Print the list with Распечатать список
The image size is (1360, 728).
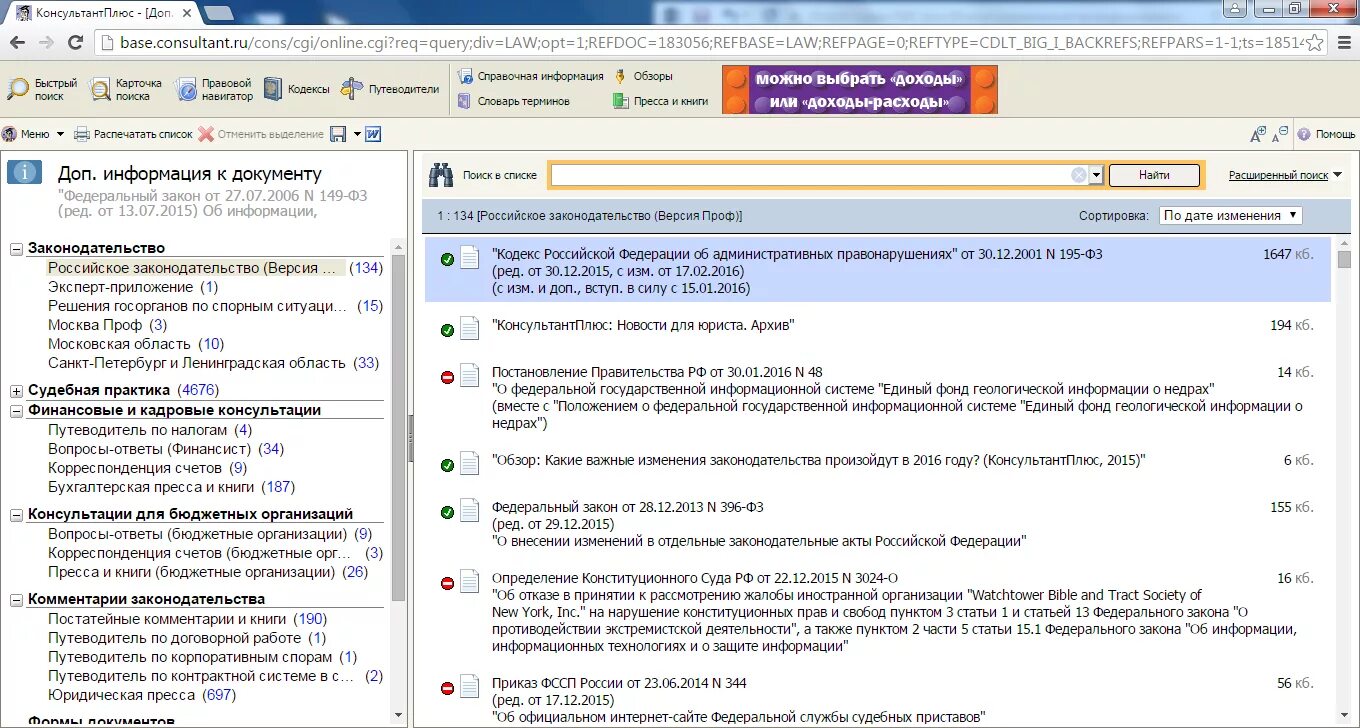[133, 134]
